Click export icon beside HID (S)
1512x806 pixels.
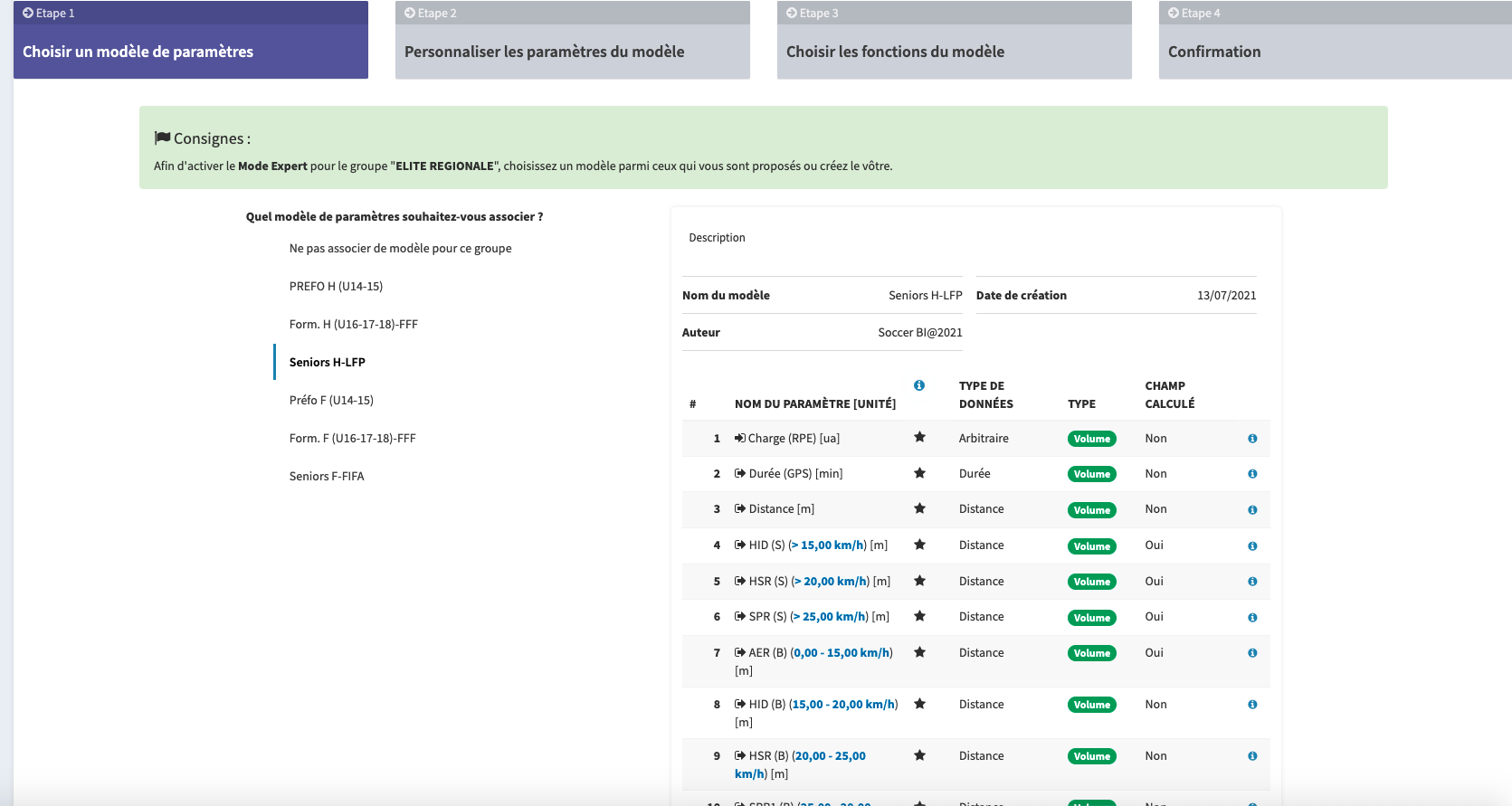pos(740,545)
